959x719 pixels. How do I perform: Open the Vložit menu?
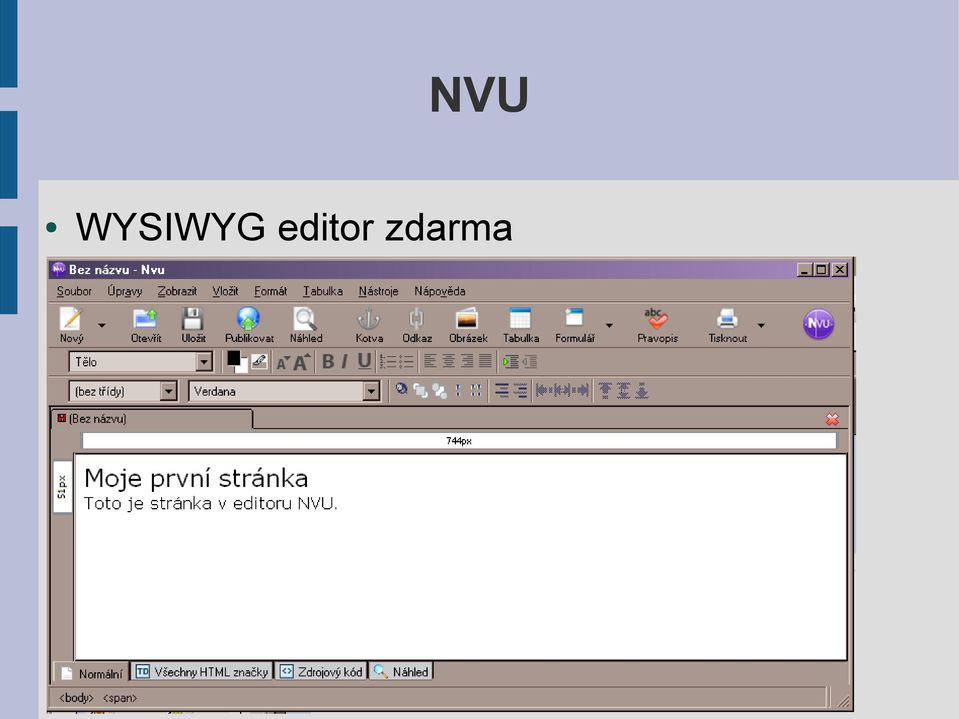[x=225, y=292]
